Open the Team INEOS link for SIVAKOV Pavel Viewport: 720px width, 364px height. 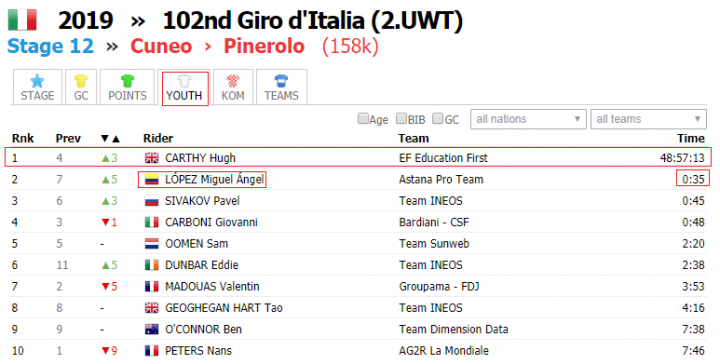[431, 201]
